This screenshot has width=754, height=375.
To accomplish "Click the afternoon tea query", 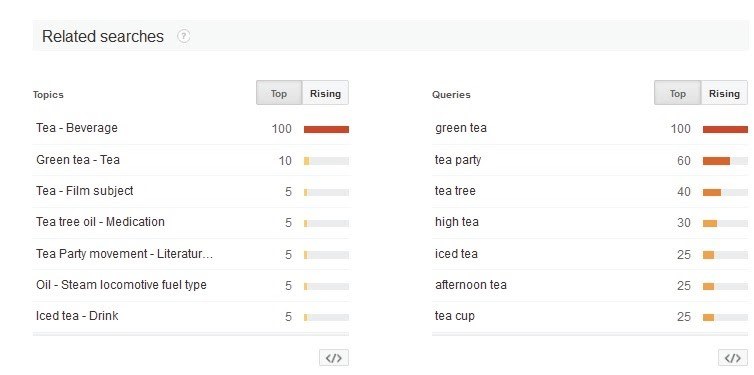I will tap(471, 285).
